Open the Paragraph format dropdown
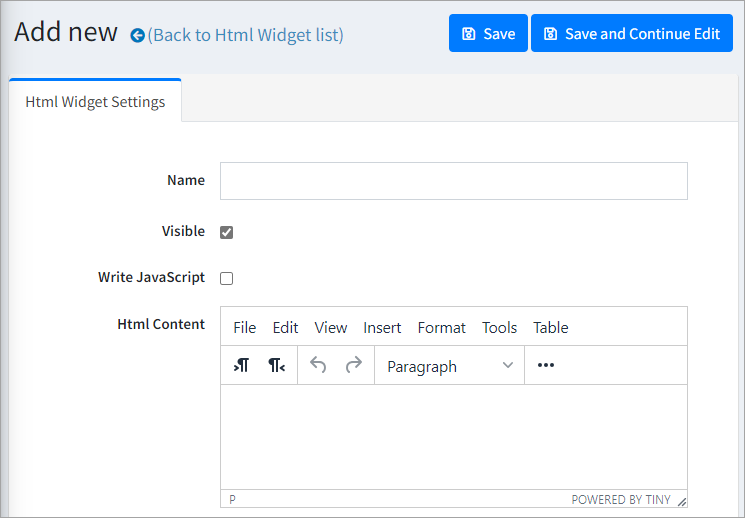The width and height of the screenshot is (745, 518). click(449, 366)
